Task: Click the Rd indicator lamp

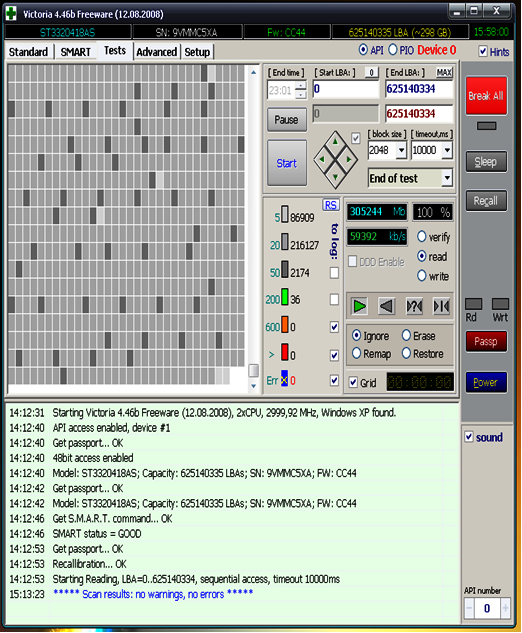Action: pyautogui.click(x=474, y=304)
